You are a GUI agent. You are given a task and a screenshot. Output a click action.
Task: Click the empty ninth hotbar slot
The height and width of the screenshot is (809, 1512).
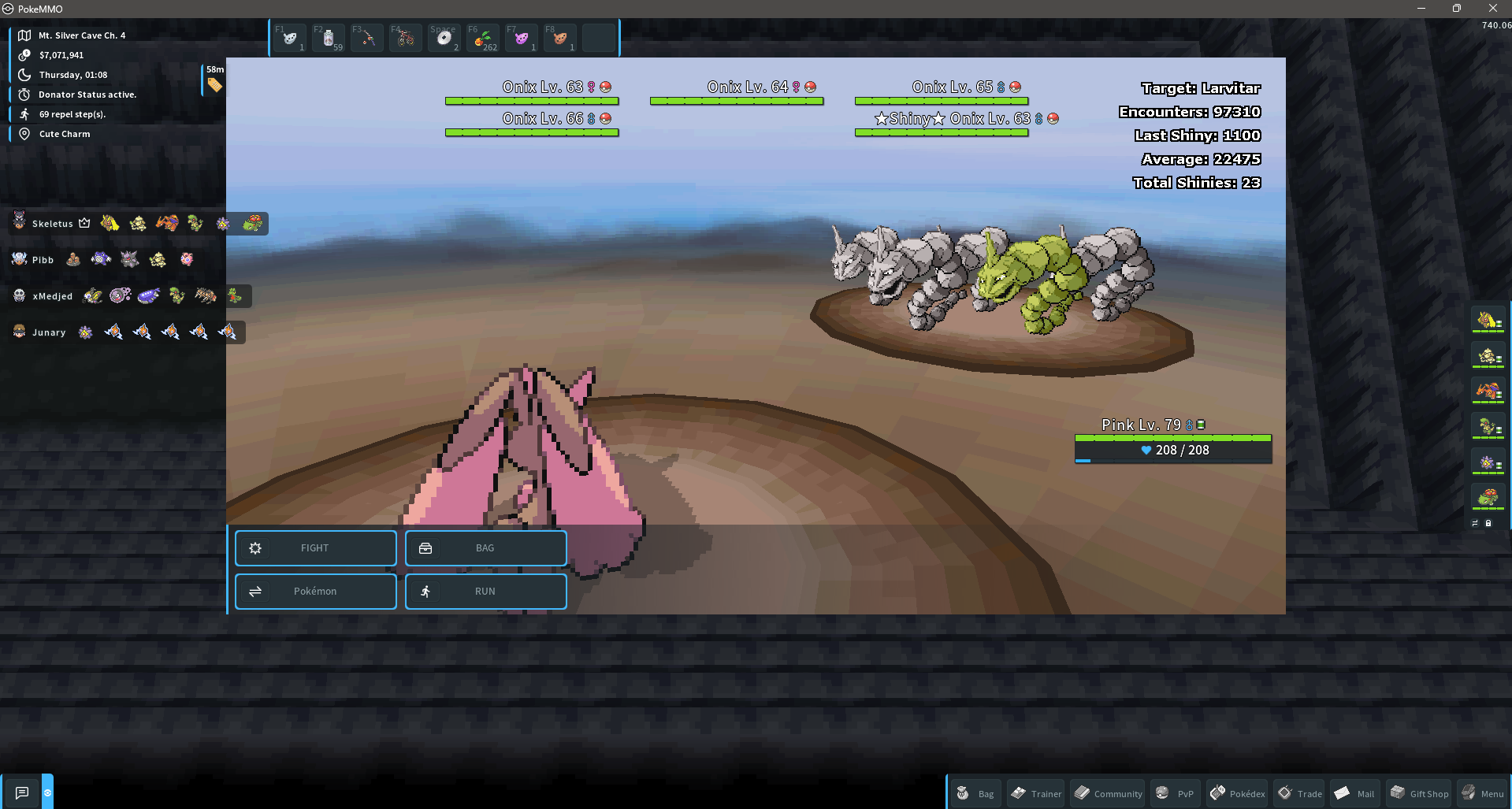599,38
